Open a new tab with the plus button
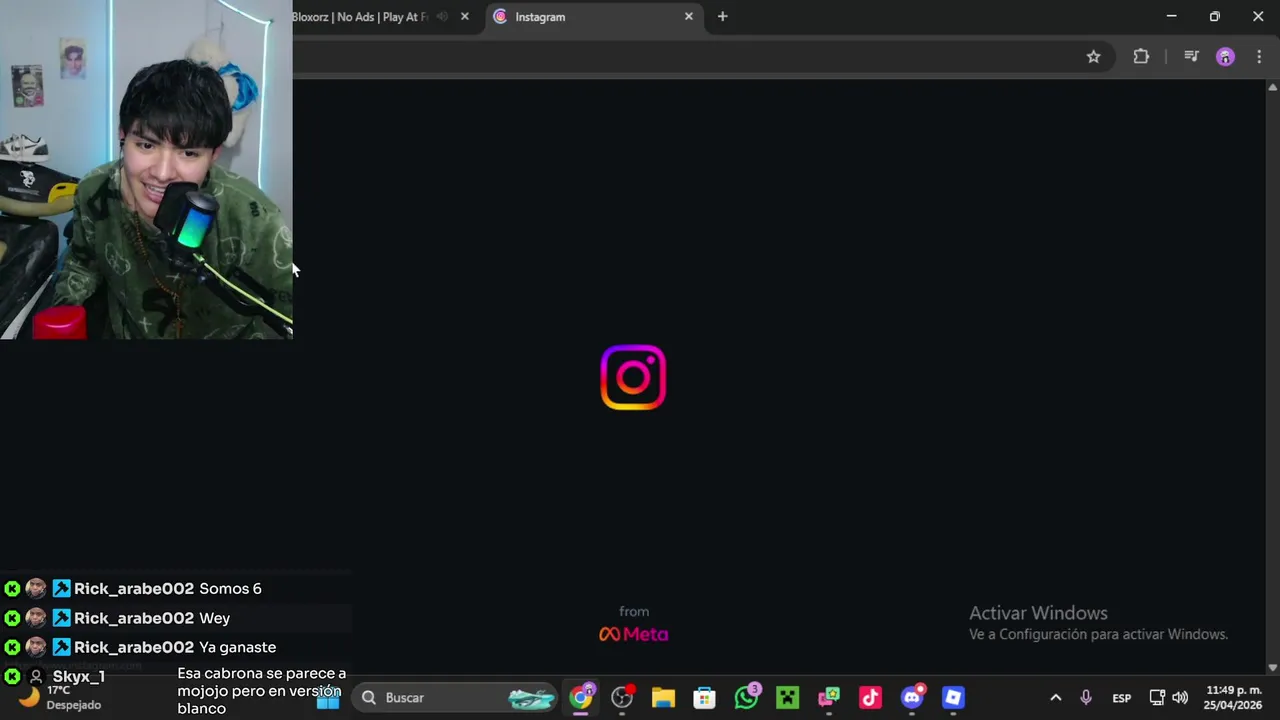The image size is (1280, 720). click(x=722, y=16)
